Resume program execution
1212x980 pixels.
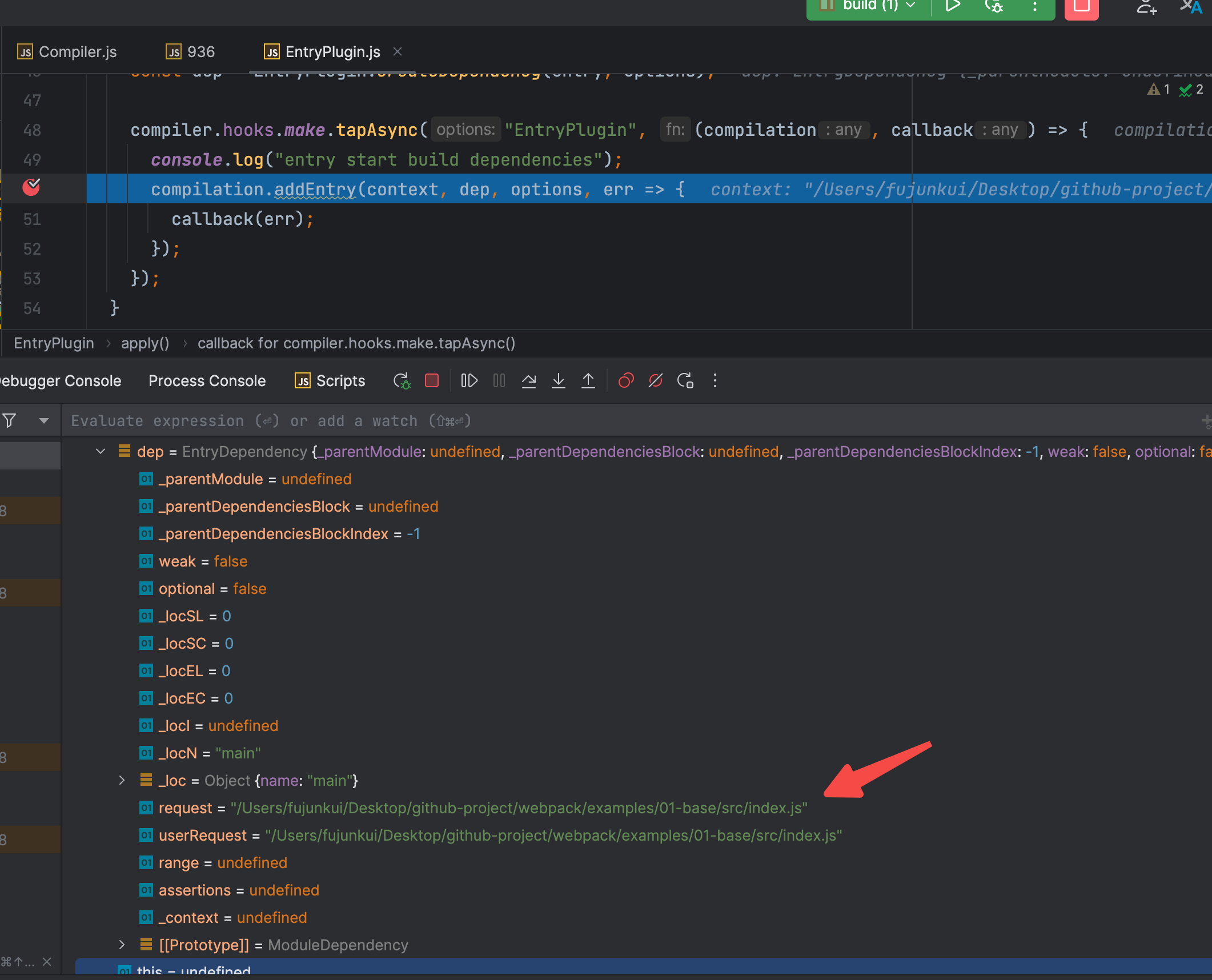click(469, 381)
